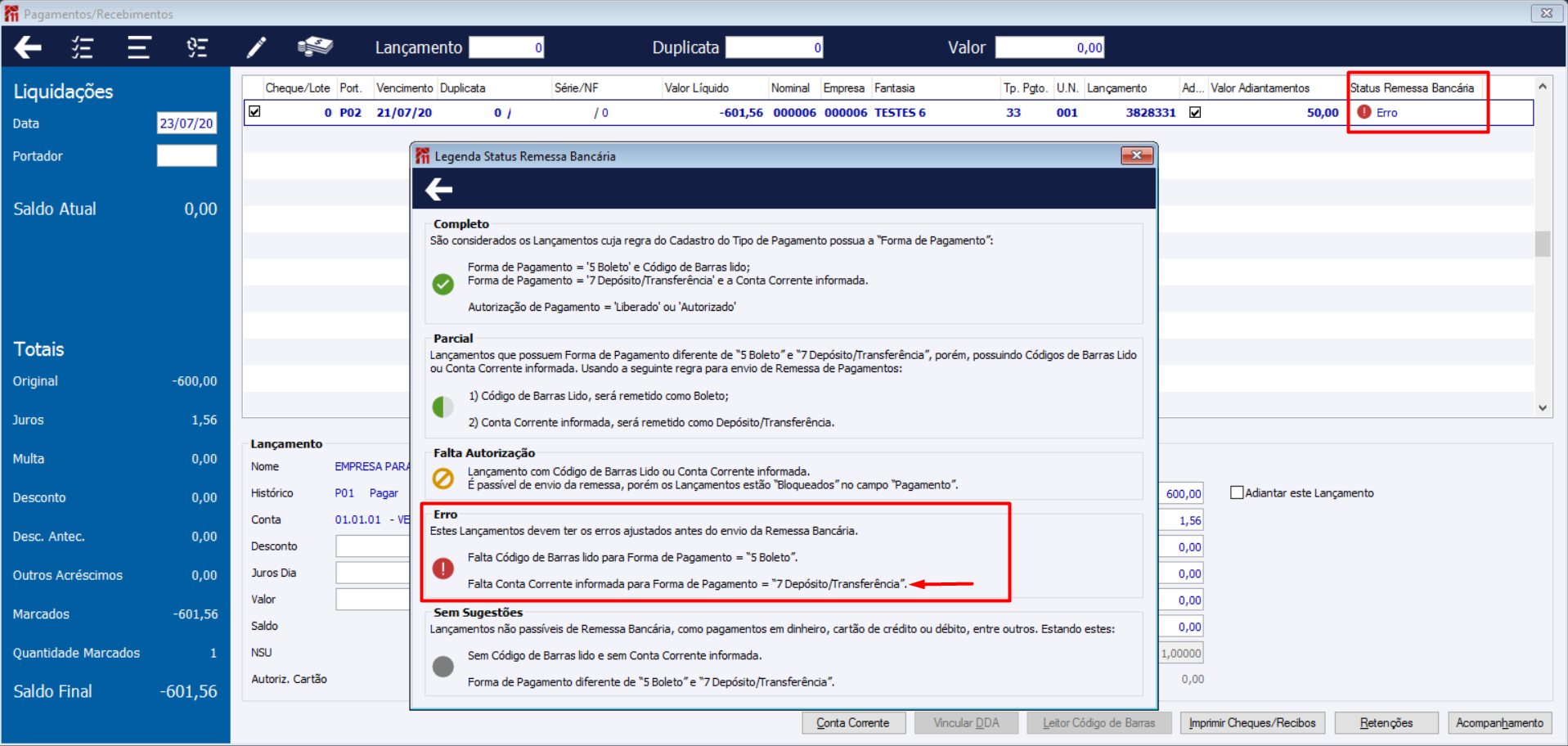
Task: Go back using the main toolbar arrow
Action: pyautogui.click(x=28, y=47)
